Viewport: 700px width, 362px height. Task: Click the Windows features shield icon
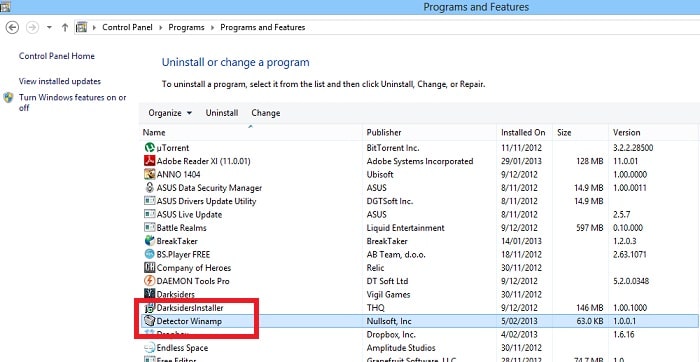(x=8, y=98)
